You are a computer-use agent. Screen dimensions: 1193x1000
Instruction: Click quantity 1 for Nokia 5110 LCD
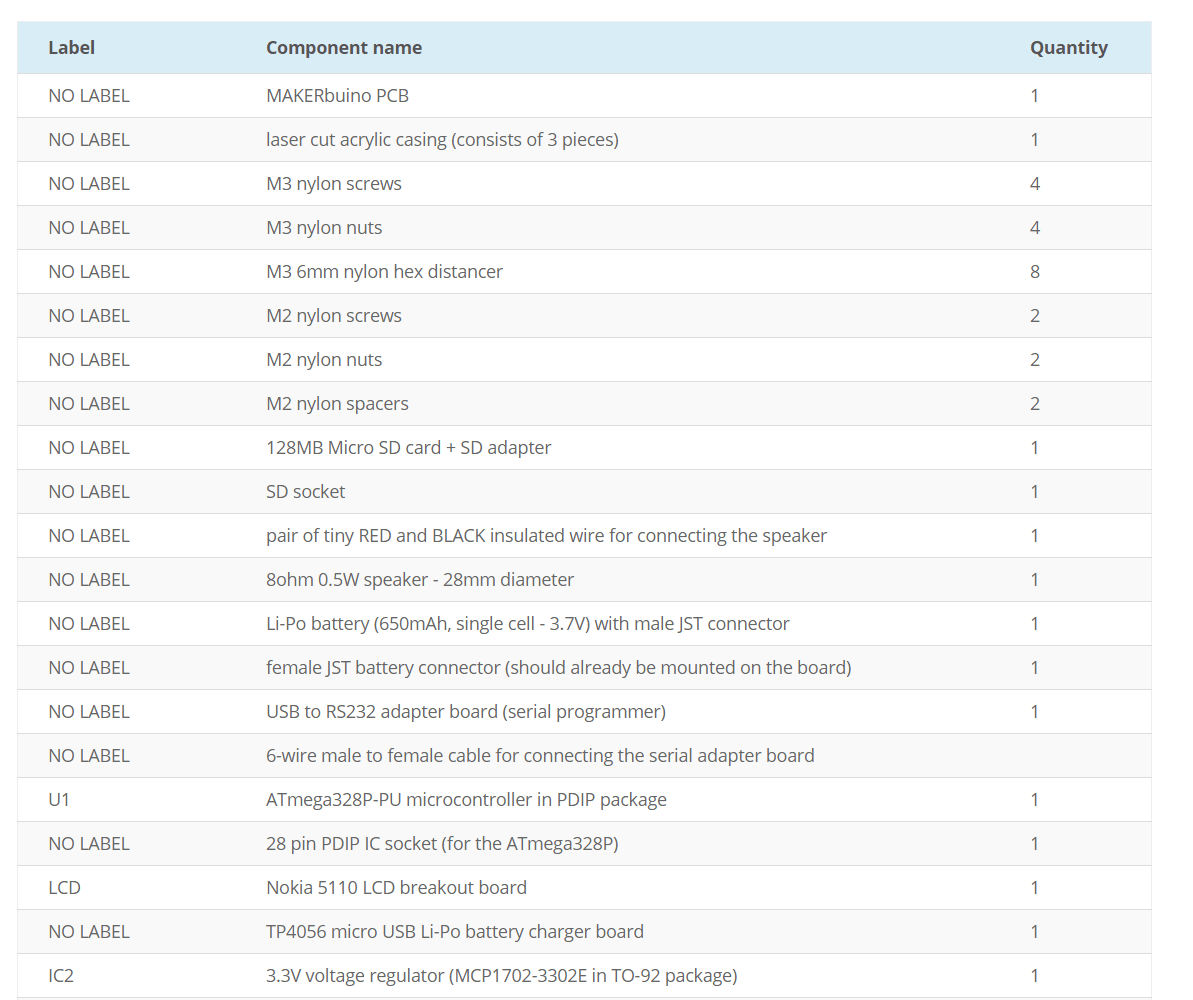[1034, 888]
